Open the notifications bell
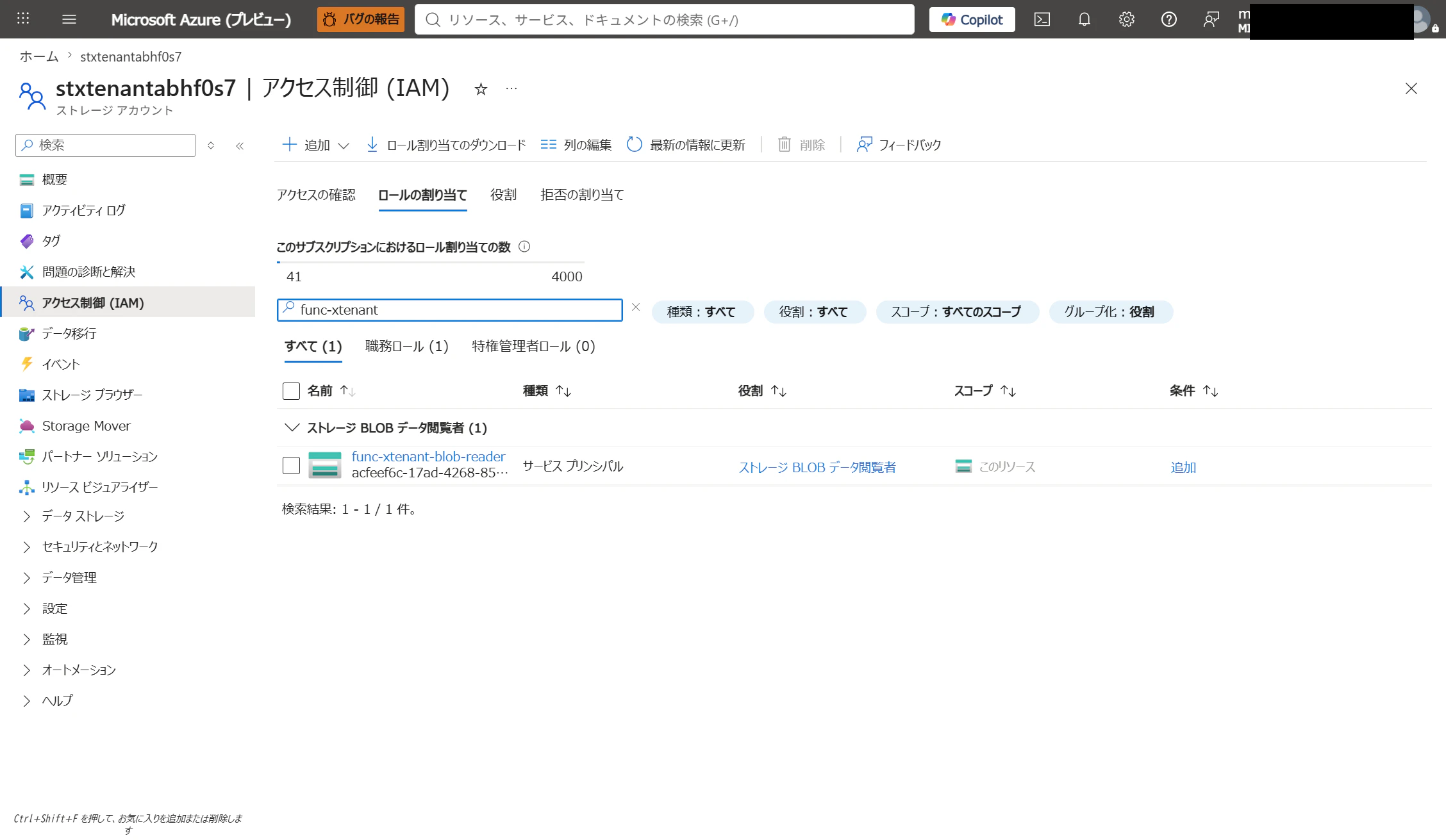This screenshot has height=840, width=1446. pyautogui.click(x=1084, y=19)
